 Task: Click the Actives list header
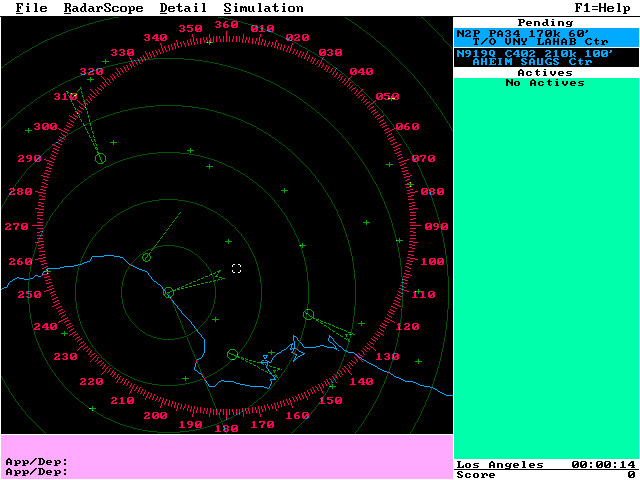[546, 73]
